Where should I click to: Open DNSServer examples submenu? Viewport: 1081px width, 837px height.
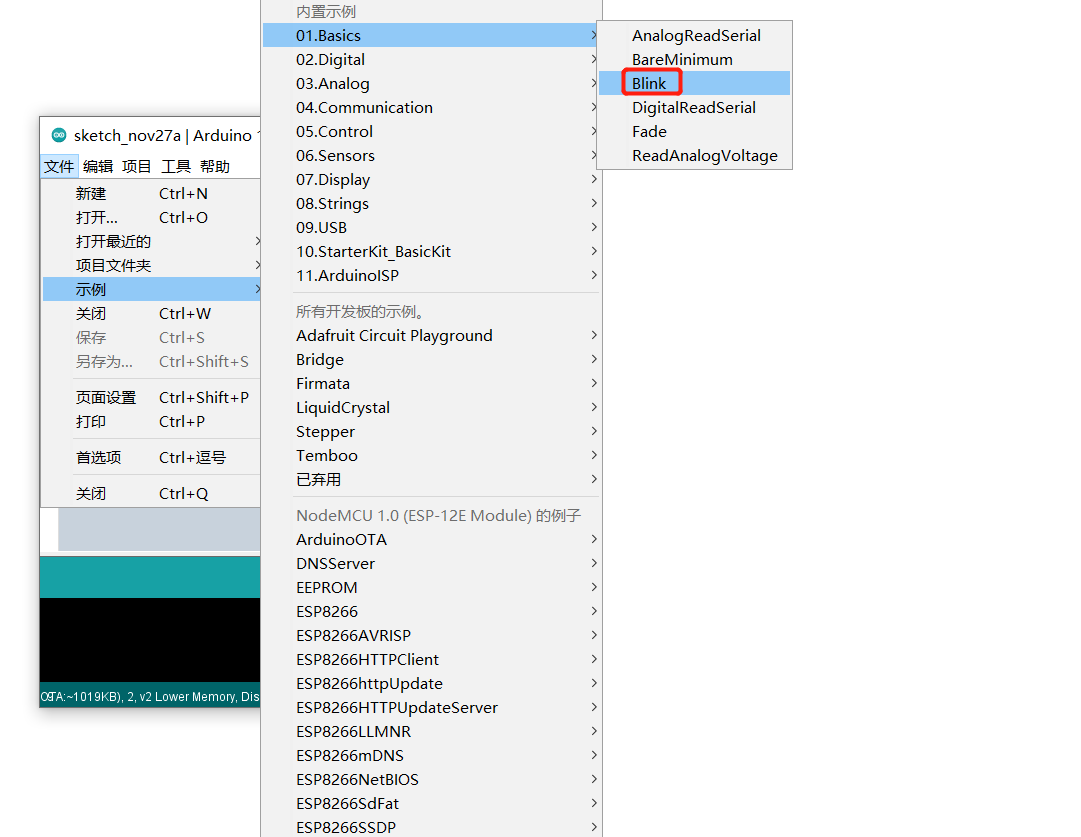click(430, 564)
